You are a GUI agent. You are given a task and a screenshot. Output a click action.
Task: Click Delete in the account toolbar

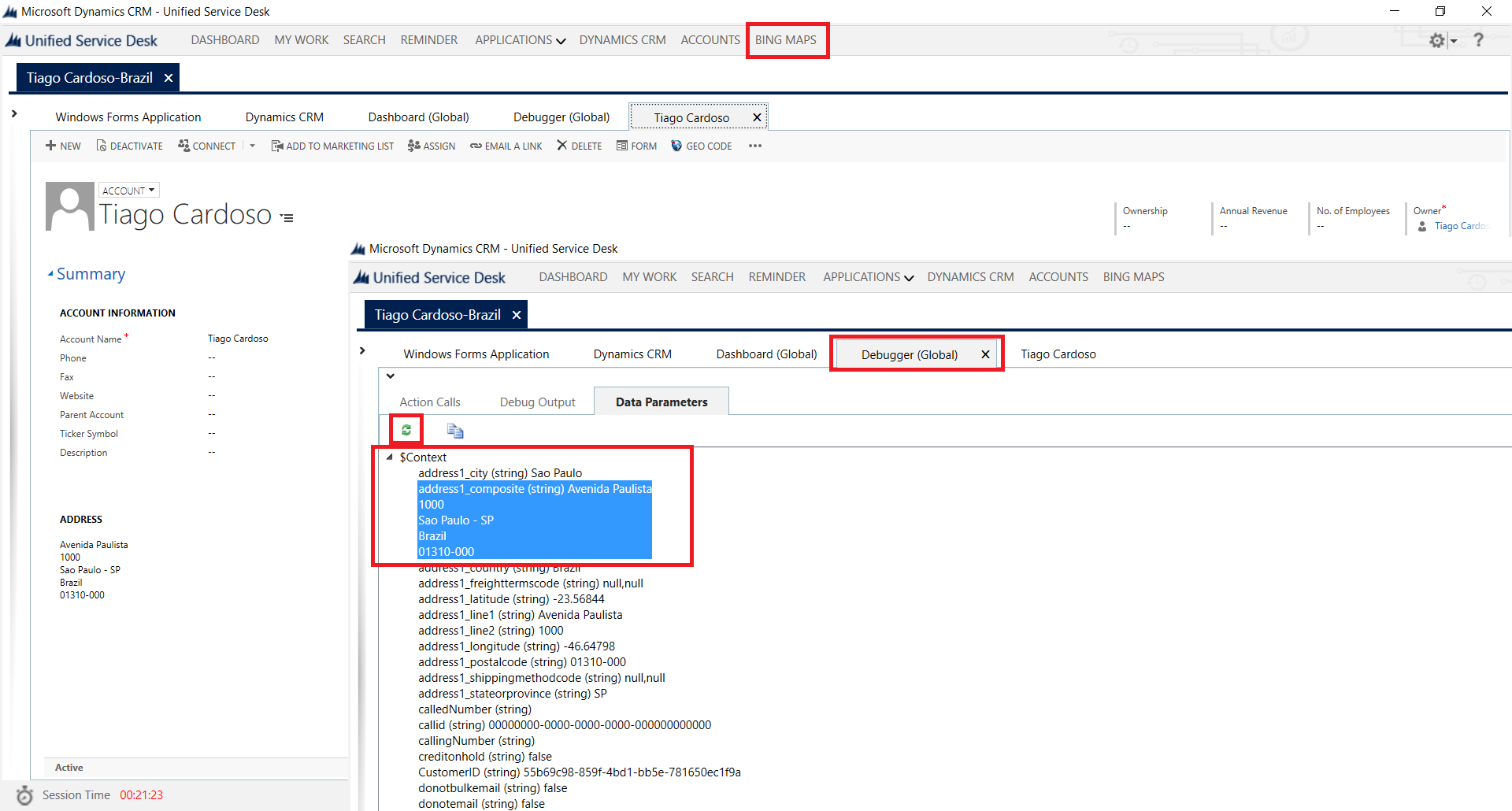(579, 146)
